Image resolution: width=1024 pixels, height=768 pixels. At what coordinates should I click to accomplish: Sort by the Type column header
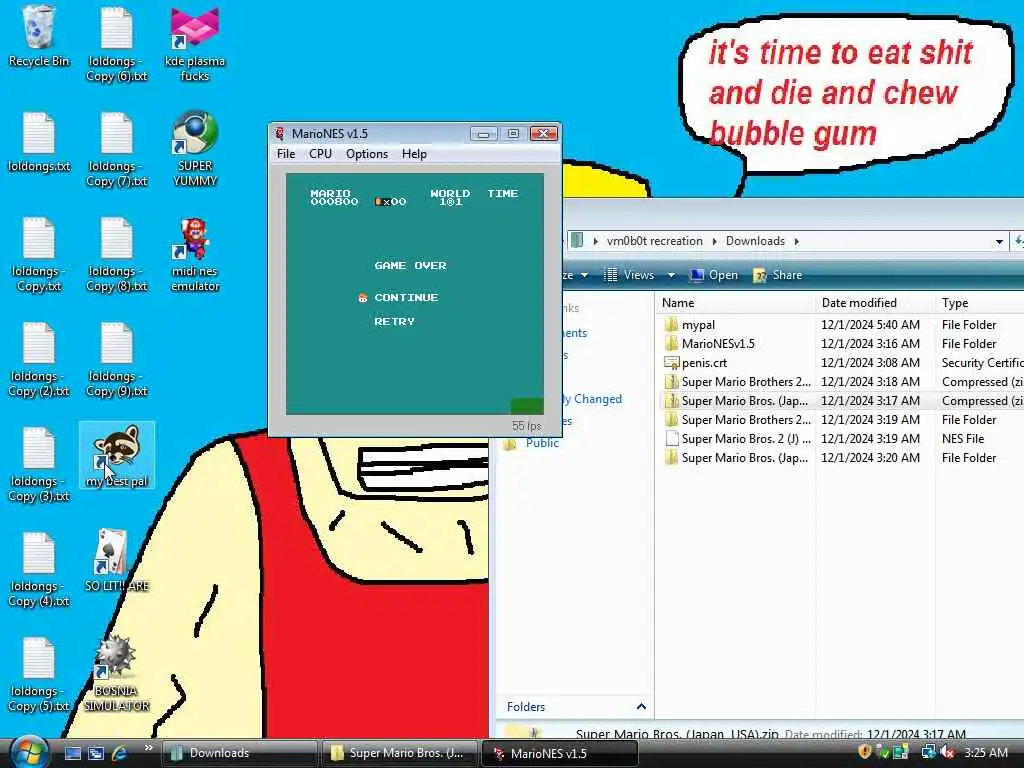click(x=980, y=303)
